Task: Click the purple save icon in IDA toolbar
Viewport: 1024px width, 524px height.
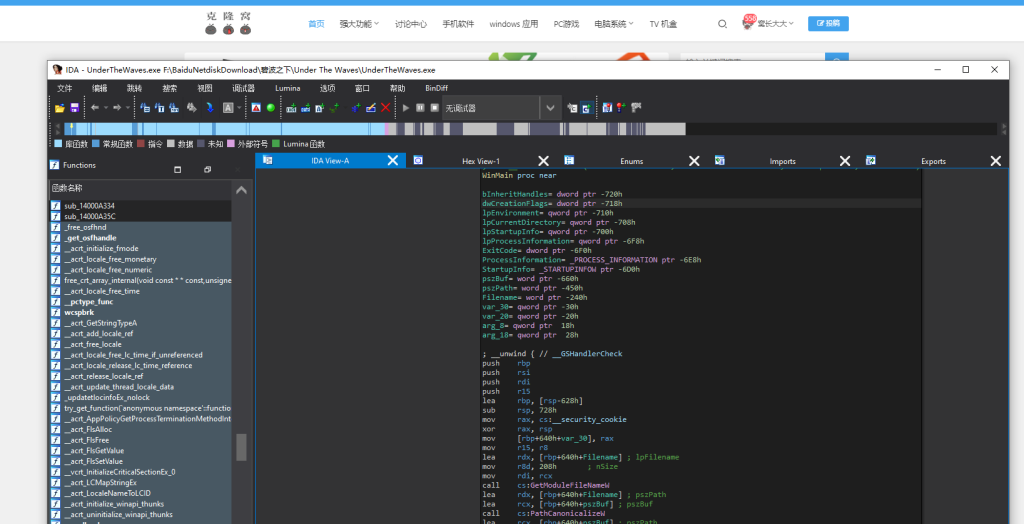Action: (74, 108)
